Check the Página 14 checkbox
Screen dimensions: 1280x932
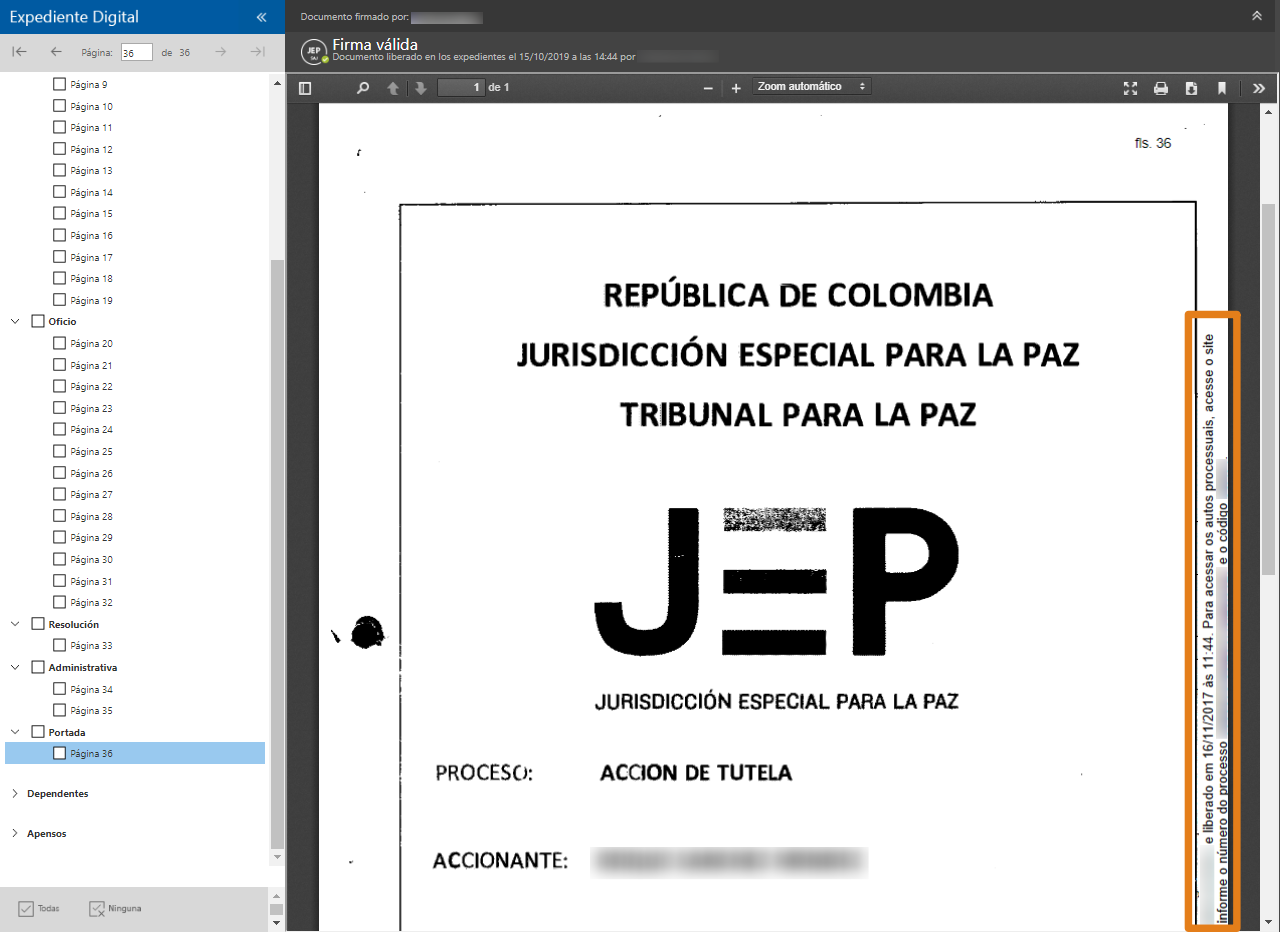(x=59, y=192)
